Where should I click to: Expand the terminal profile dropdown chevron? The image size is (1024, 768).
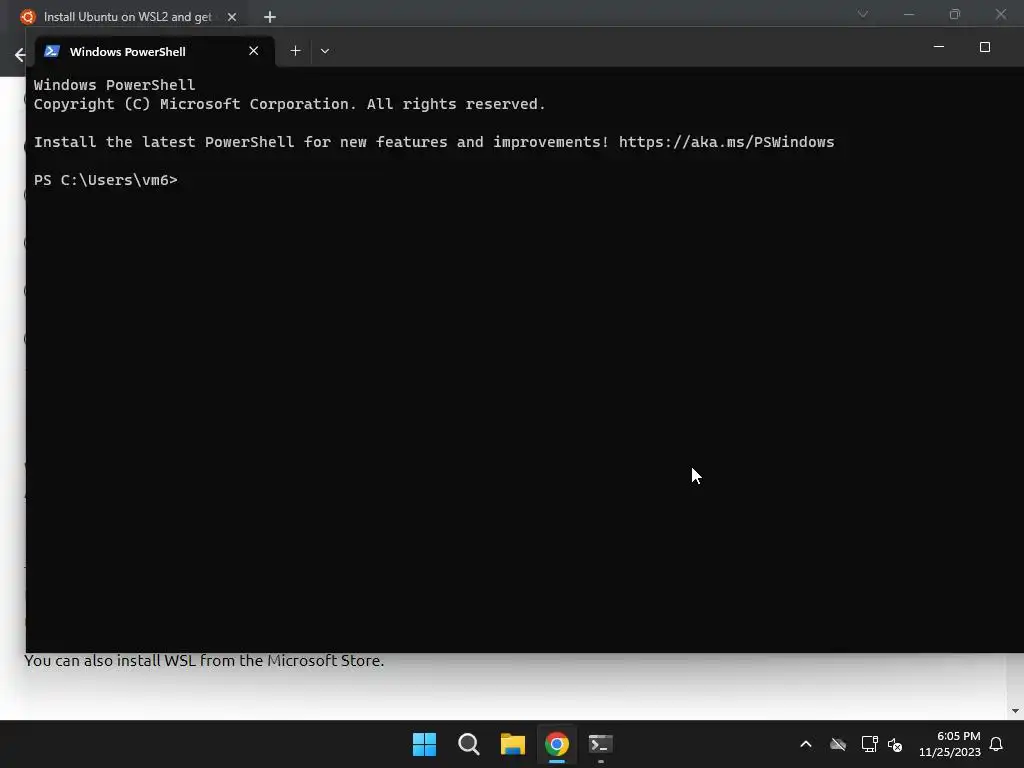pyautogui.click(x=325, y=51)
